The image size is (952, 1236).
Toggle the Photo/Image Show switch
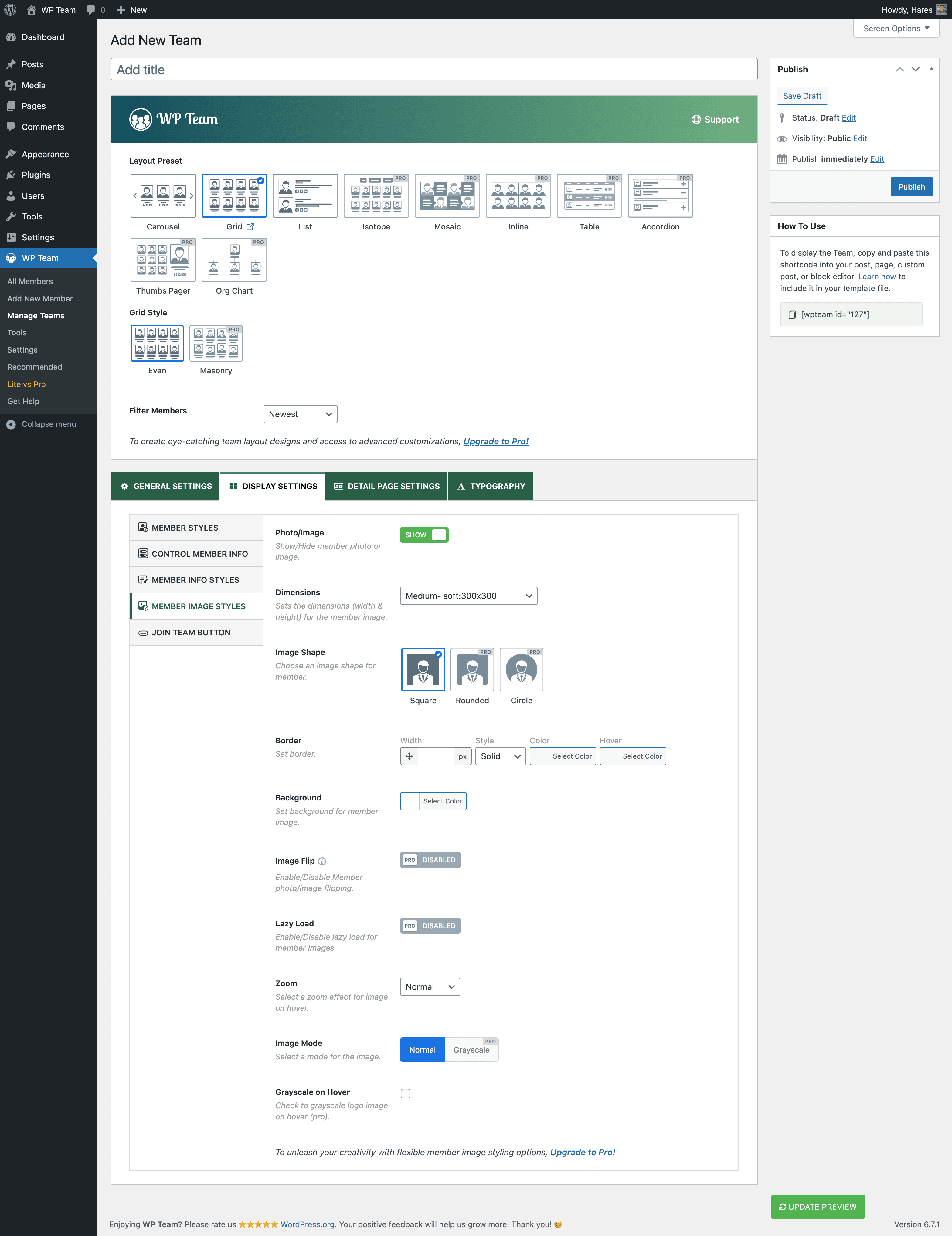pyautogui.click(x=424, y=535)
